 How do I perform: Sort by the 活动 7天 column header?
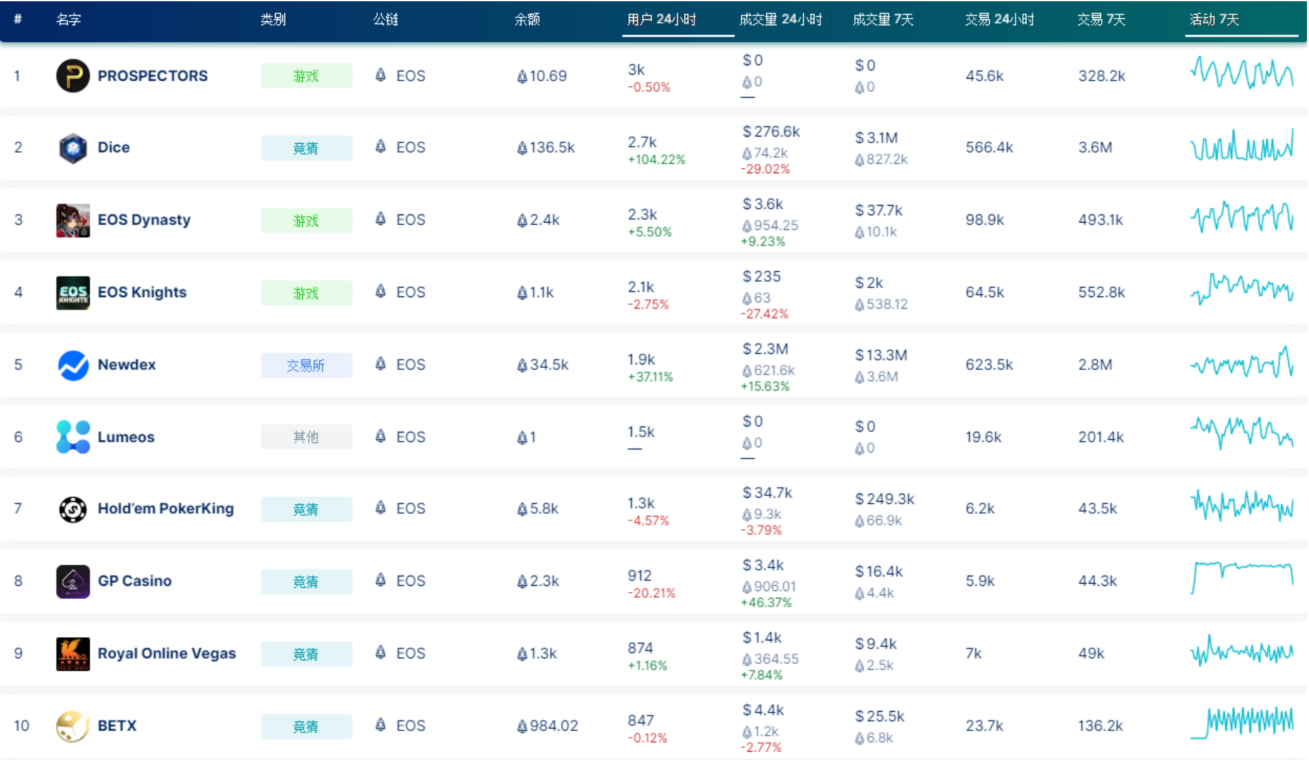[x=1214, y=19]
